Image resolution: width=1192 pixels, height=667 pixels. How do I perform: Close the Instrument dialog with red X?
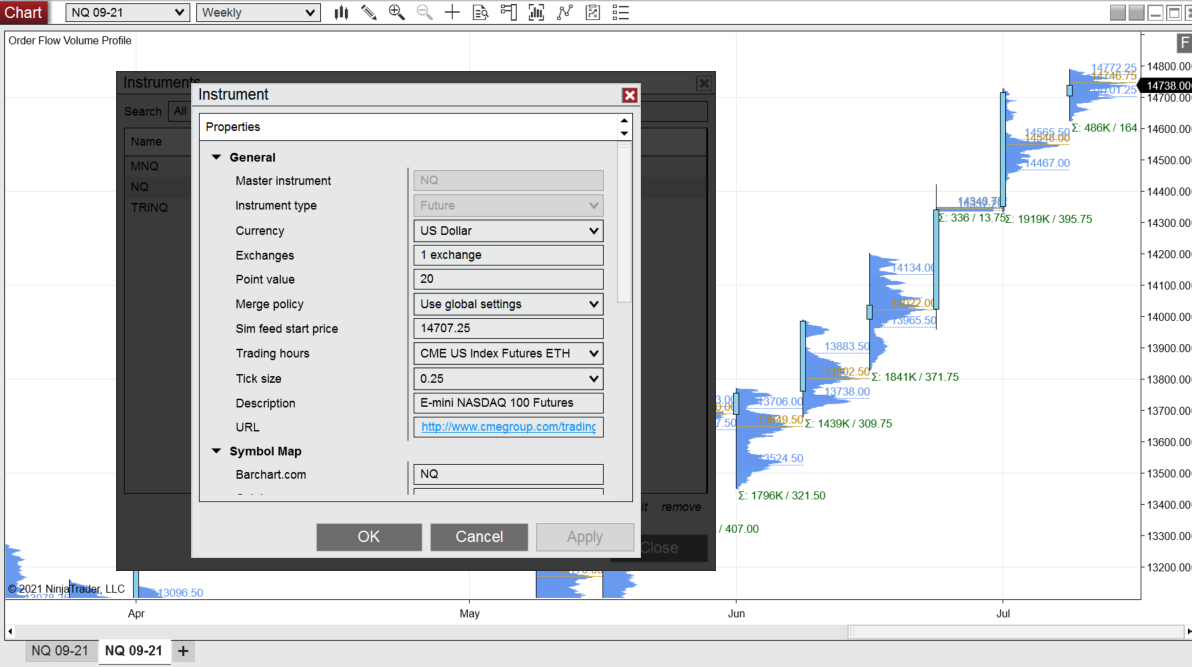click(629, 95)
